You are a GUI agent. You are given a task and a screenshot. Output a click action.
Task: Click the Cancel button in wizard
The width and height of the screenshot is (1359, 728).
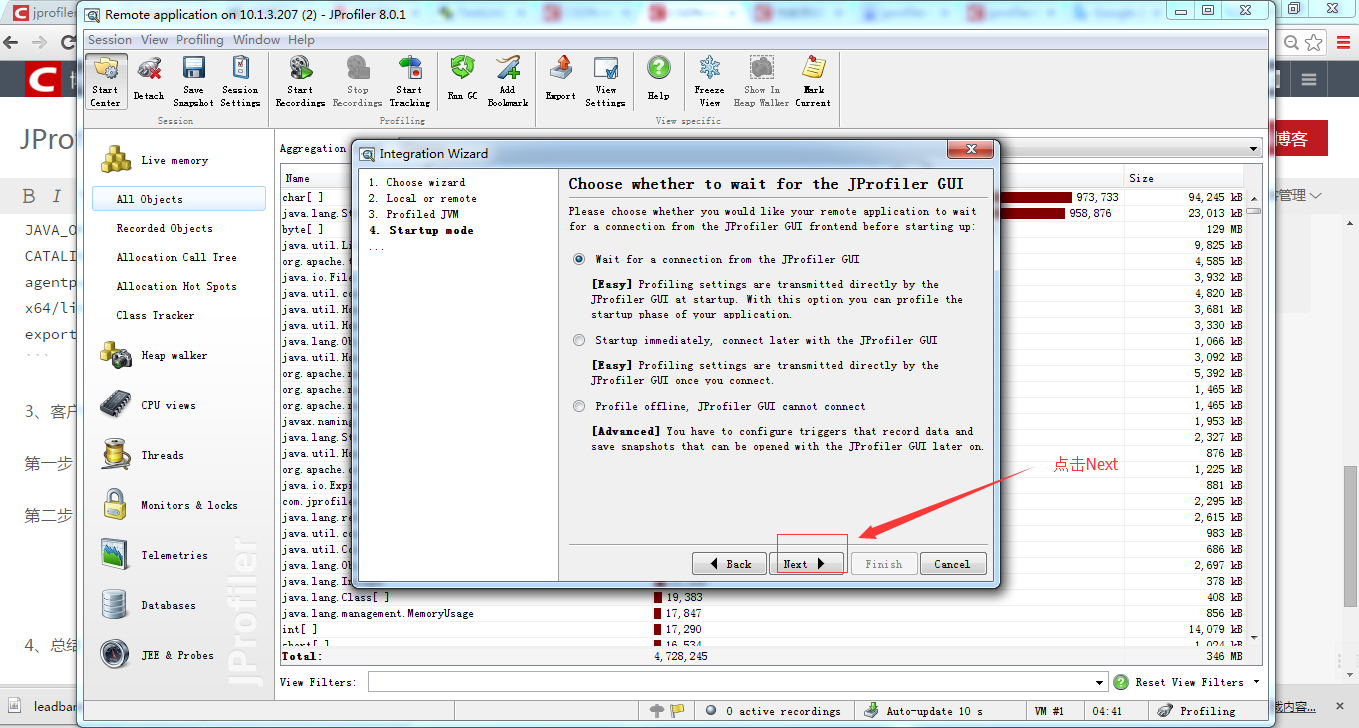952,564
